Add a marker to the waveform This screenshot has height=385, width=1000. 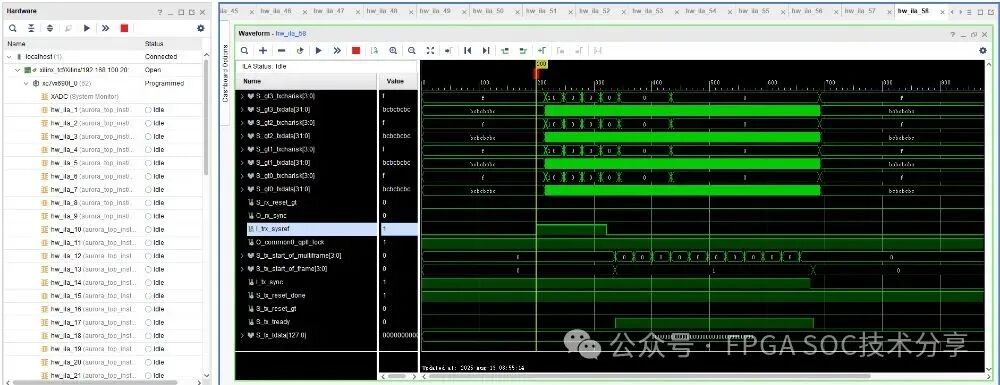click(x=542, y=50)
